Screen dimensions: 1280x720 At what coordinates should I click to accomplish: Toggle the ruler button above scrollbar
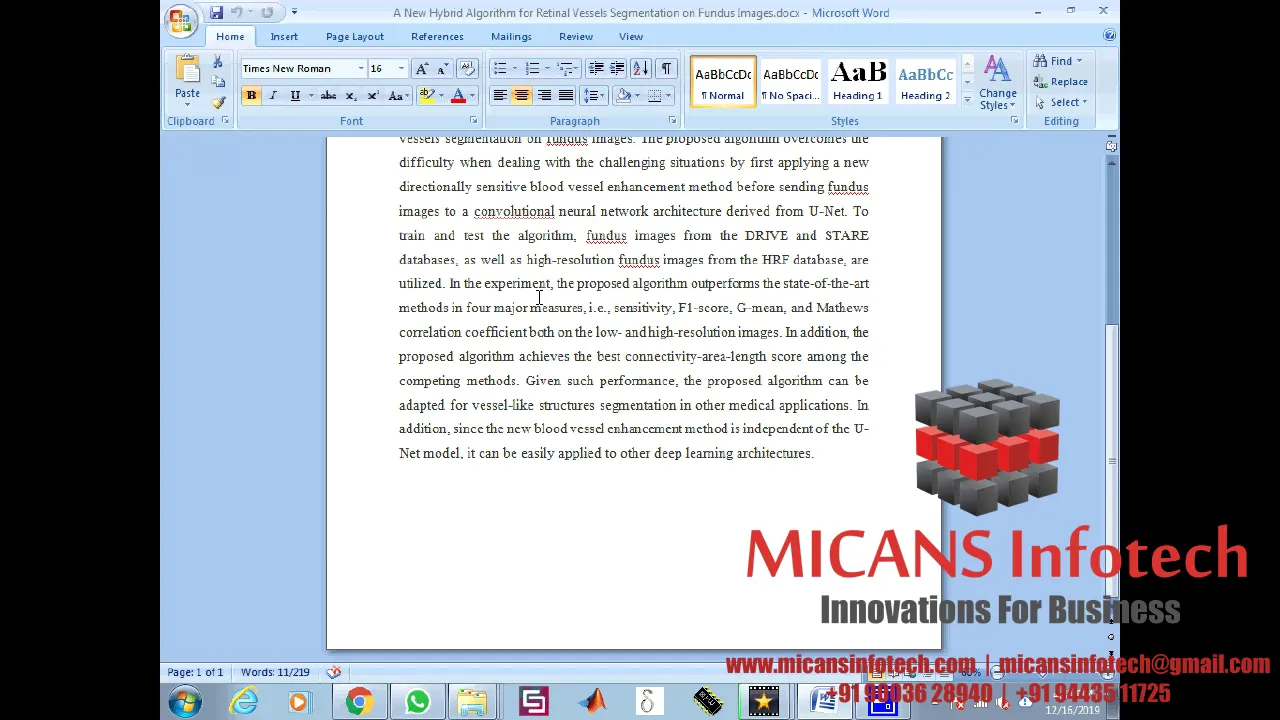[1111, 146]
